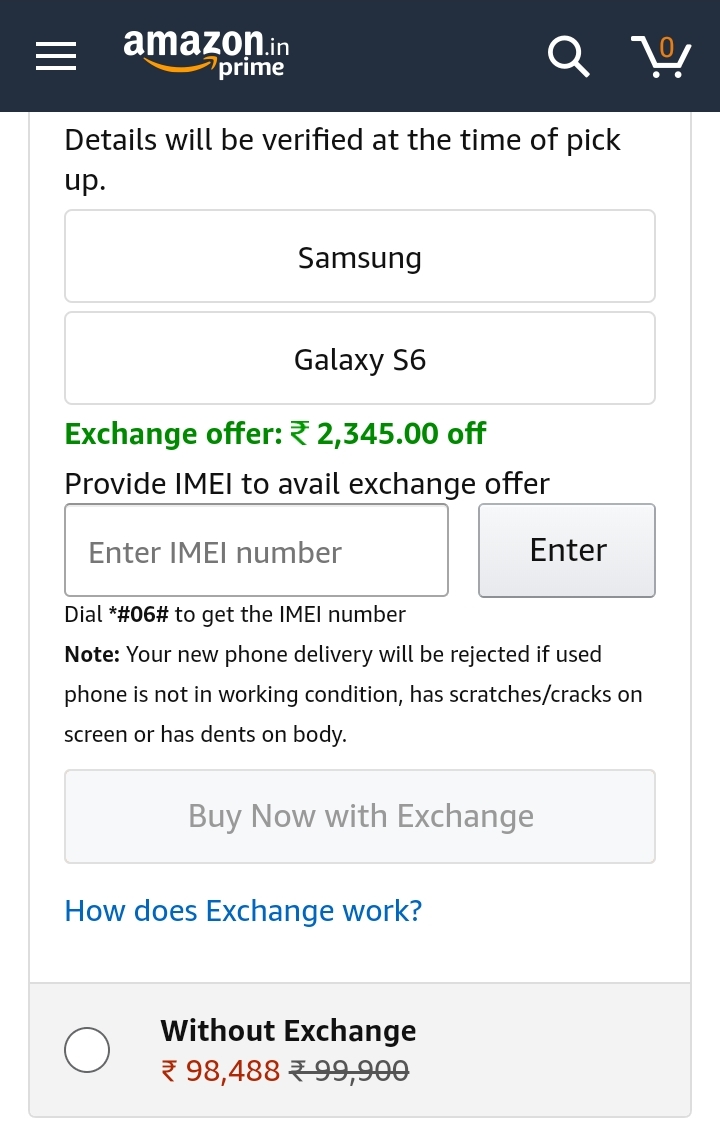Tap Buy Now with Exchange

click(x=360, y=816)
